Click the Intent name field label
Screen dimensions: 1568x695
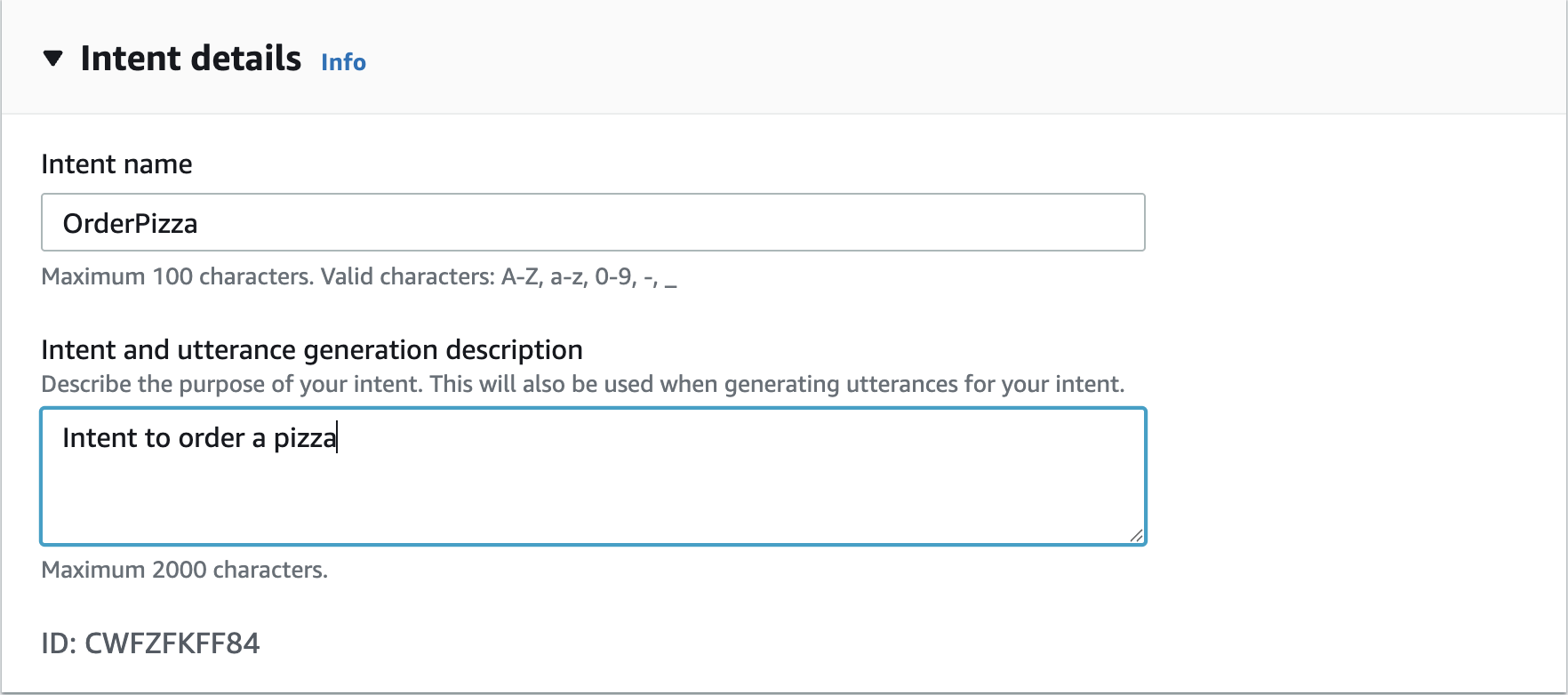click(116, 164)
